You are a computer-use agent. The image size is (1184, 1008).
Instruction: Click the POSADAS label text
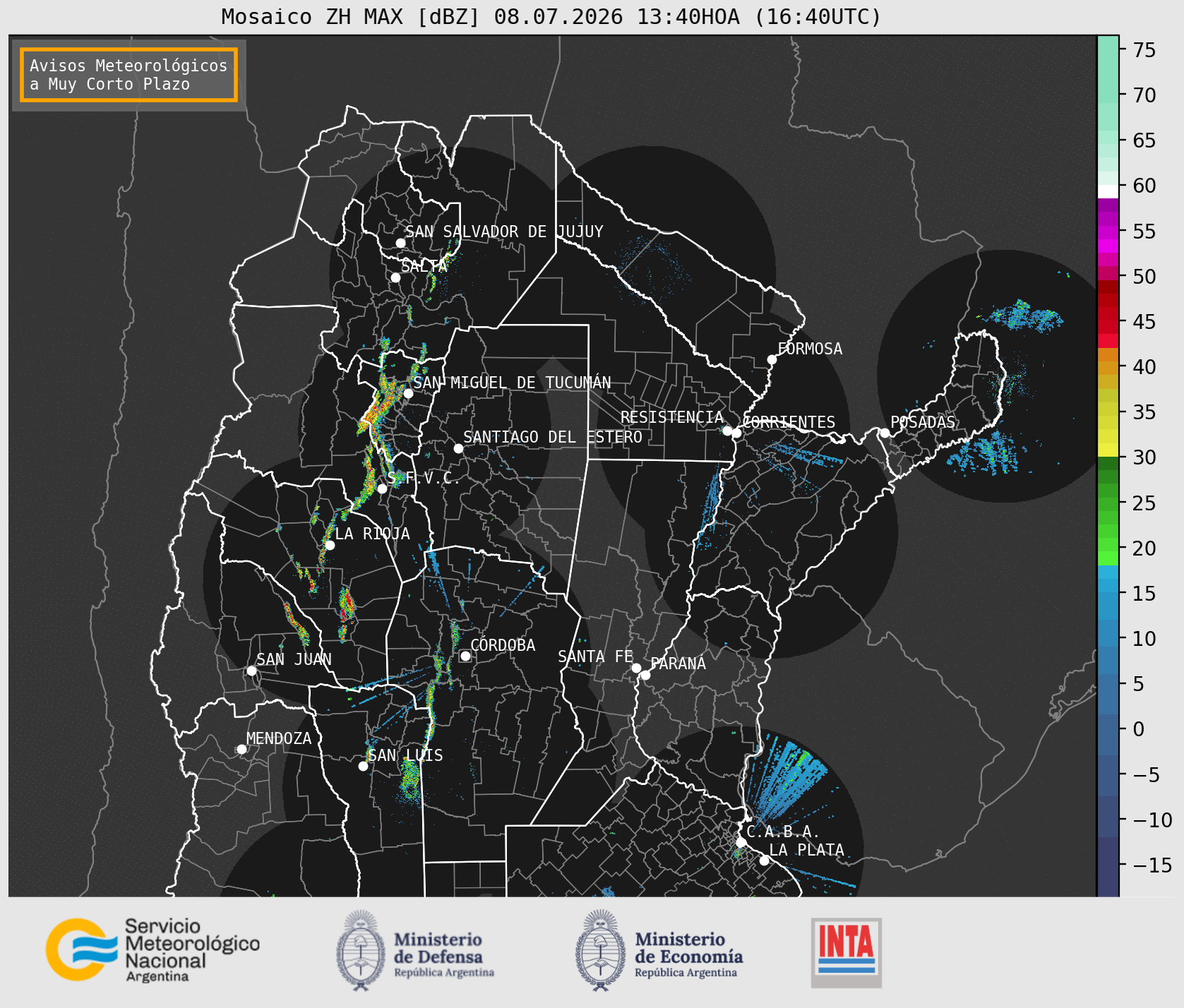tap(923, 422)
